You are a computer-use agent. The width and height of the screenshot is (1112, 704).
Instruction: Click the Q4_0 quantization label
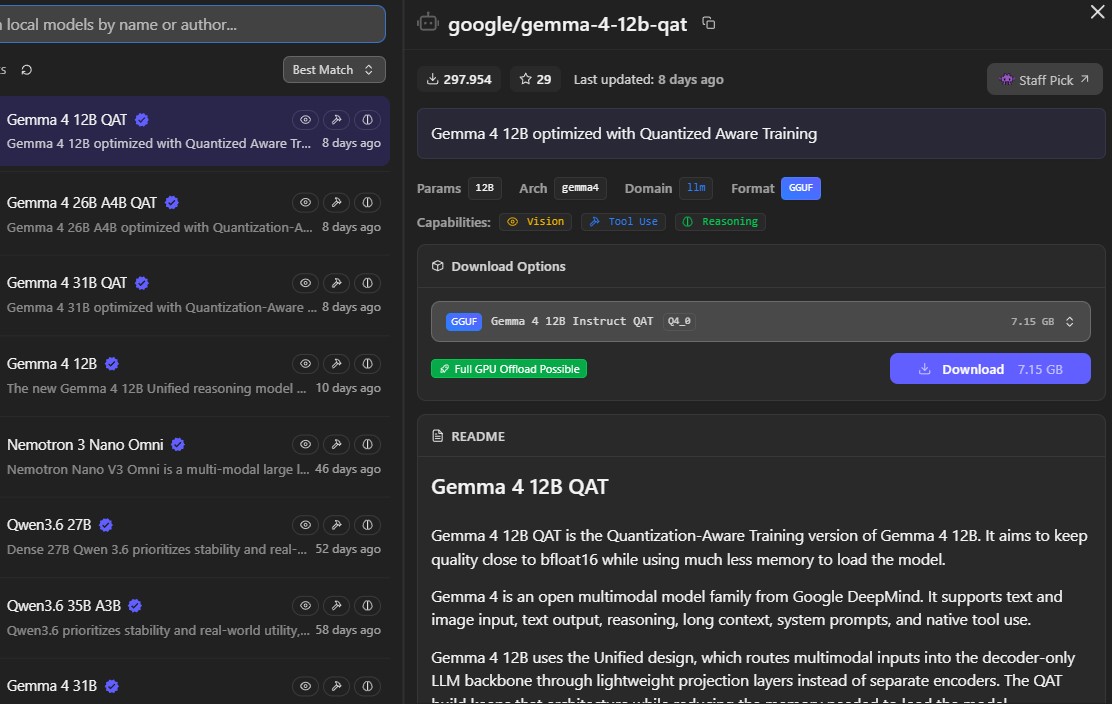[x=679, y=321]
